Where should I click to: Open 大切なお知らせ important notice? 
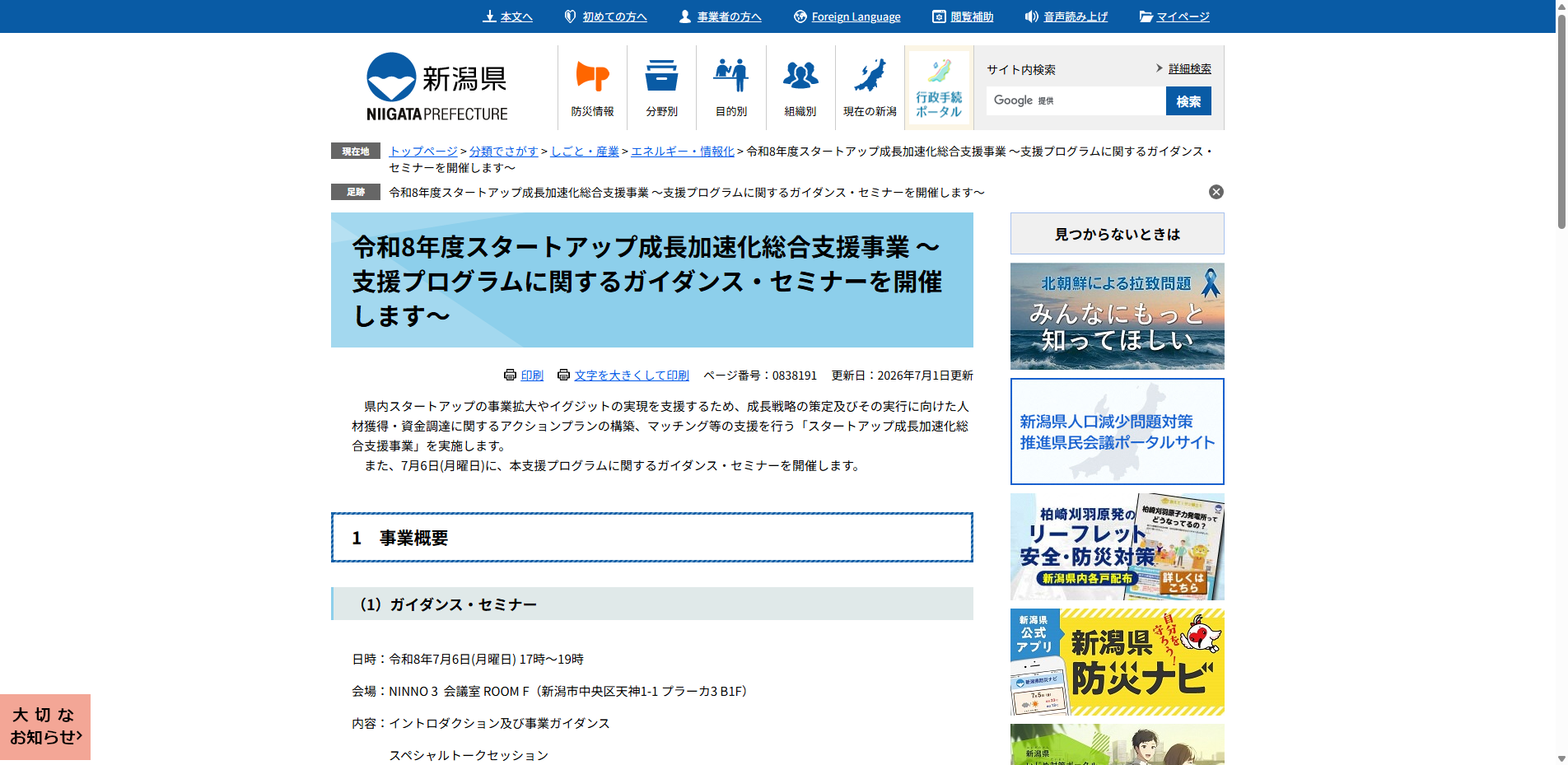(x=45, y=727)
